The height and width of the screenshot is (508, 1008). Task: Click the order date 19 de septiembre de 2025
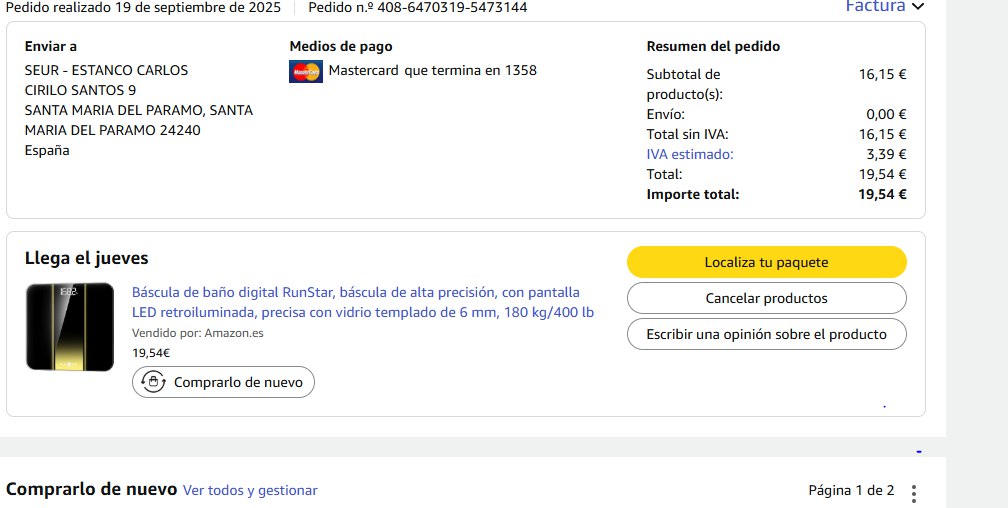tap(198, 8)
